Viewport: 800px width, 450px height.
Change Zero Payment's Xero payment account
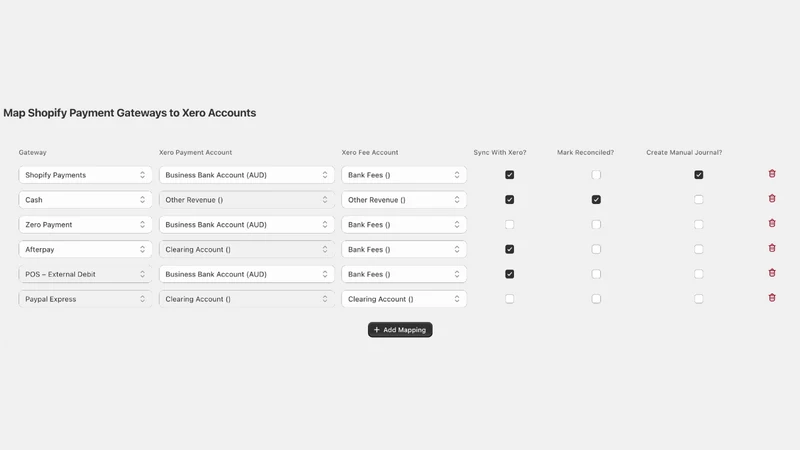(x=246, y=224)
